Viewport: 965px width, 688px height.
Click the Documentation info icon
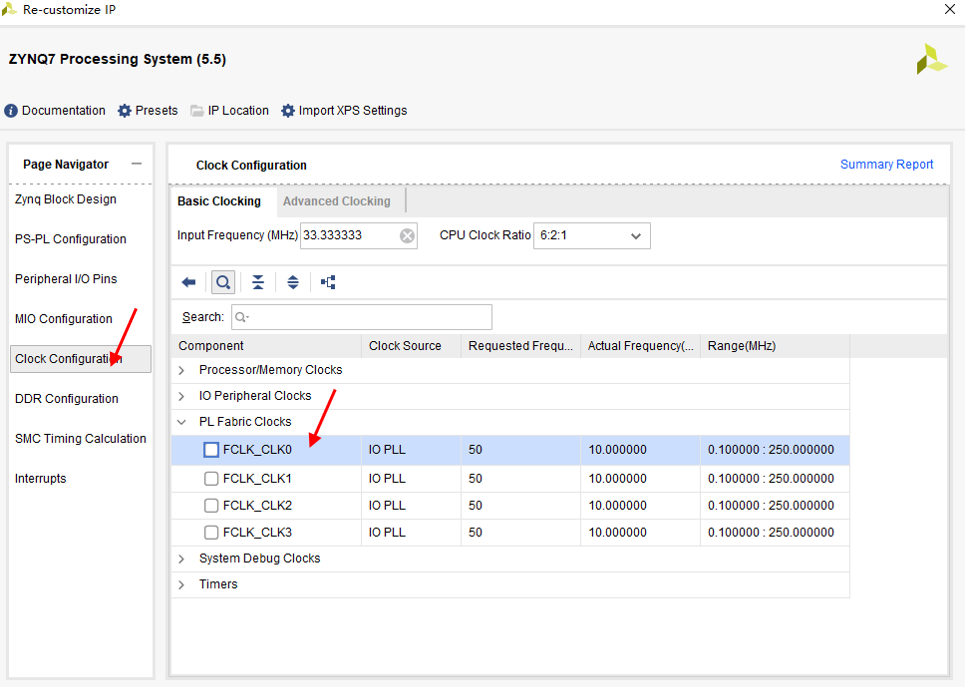(x=10, y=111)
